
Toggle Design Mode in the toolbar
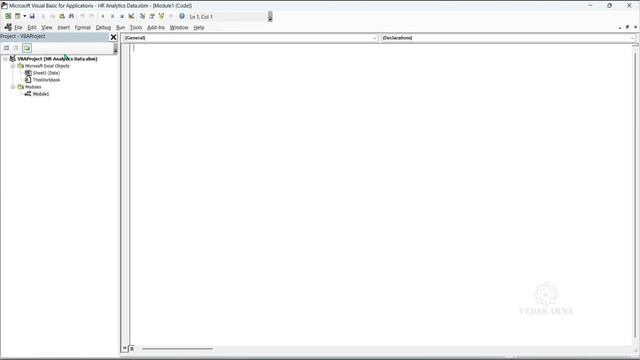click(131, 16)
